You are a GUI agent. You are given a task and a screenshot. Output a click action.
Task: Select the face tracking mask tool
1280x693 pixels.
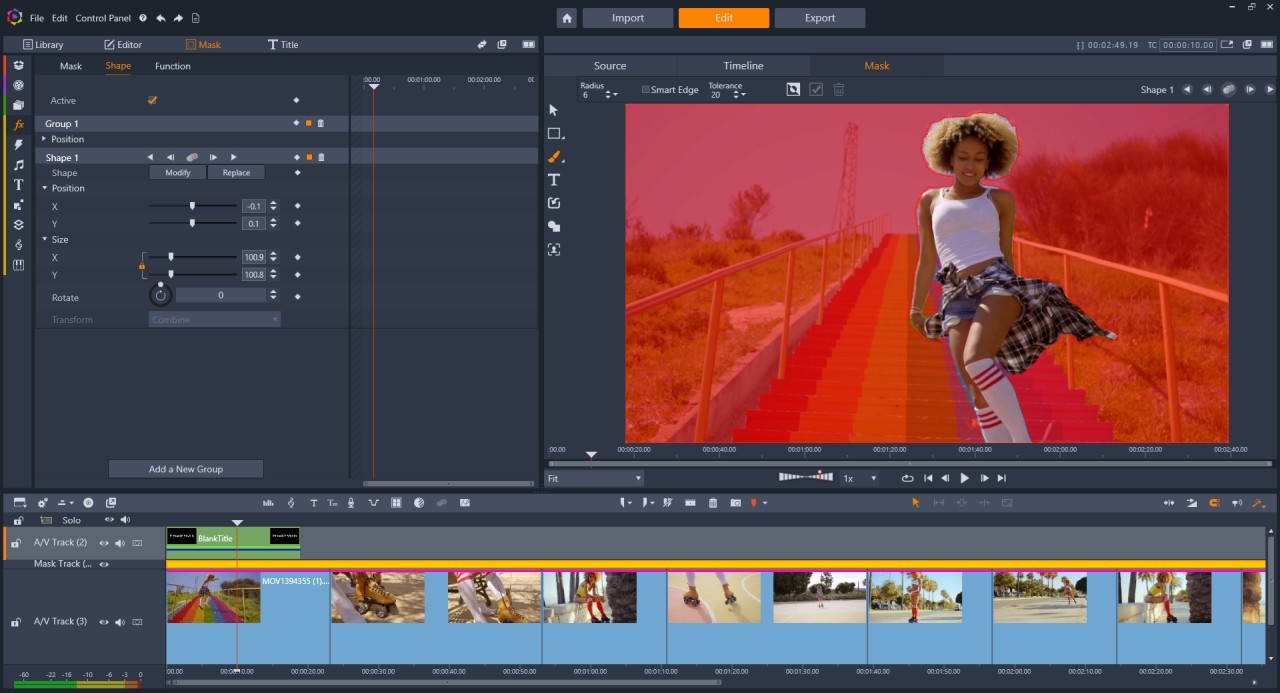point(554,249)
